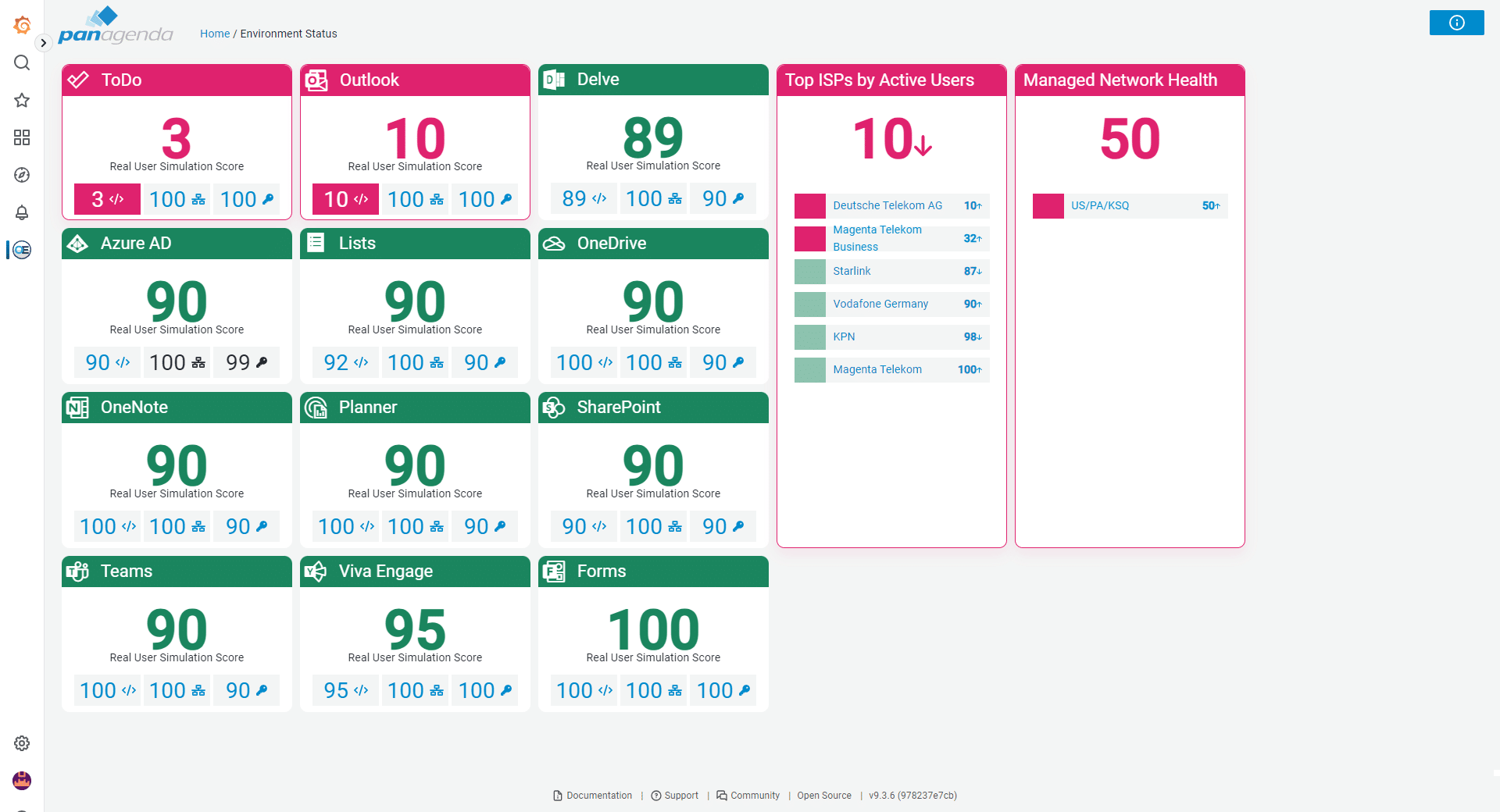Screen dimensions: 1500x812
Task: Select US/PA/KSQ network entry
Action: (x=1100, y=206)
